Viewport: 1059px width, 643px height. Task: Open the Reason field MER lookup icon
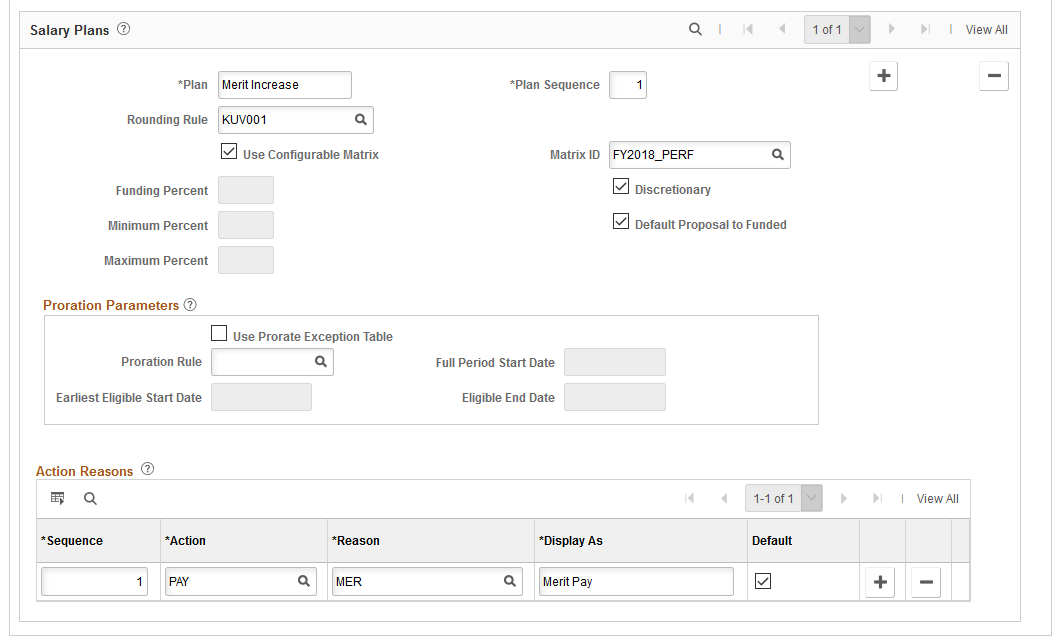[510, 581]
